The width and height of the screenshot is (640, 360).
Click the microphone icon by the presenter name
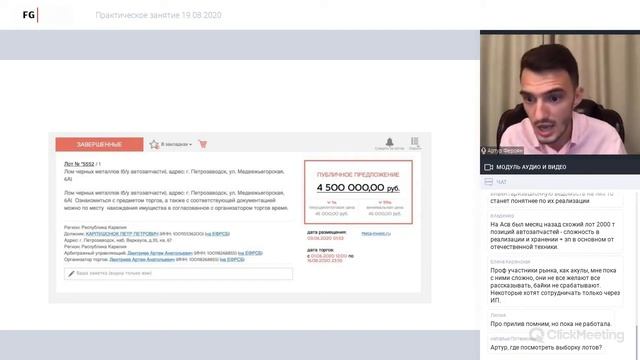click(x=484, y=151)
